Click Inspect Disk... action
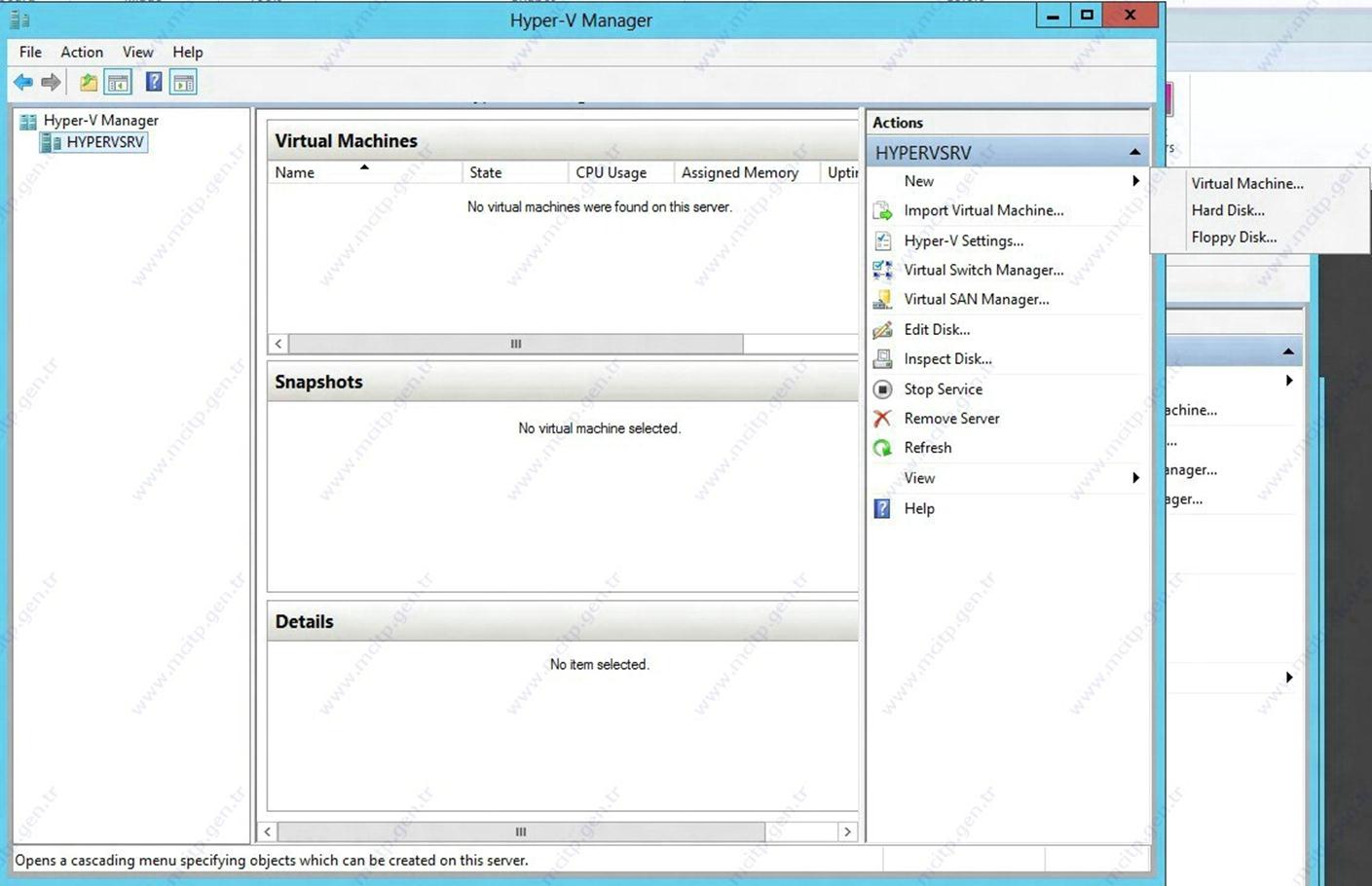Image resolution: width=1372 pixels, height=886 pixels. click(947, 358)
